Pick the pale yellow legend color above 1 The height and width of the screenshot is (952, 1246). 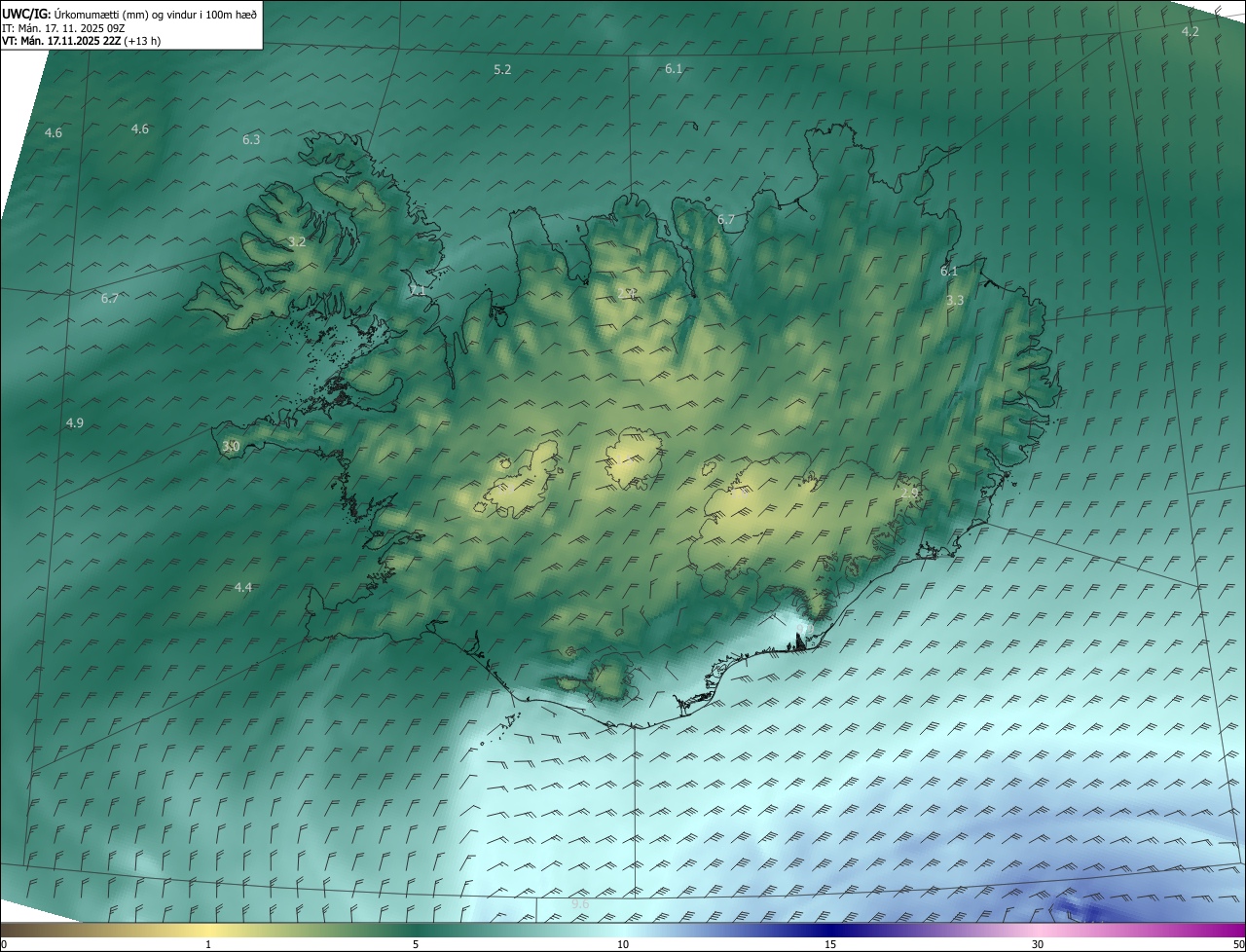pos(208,930)
